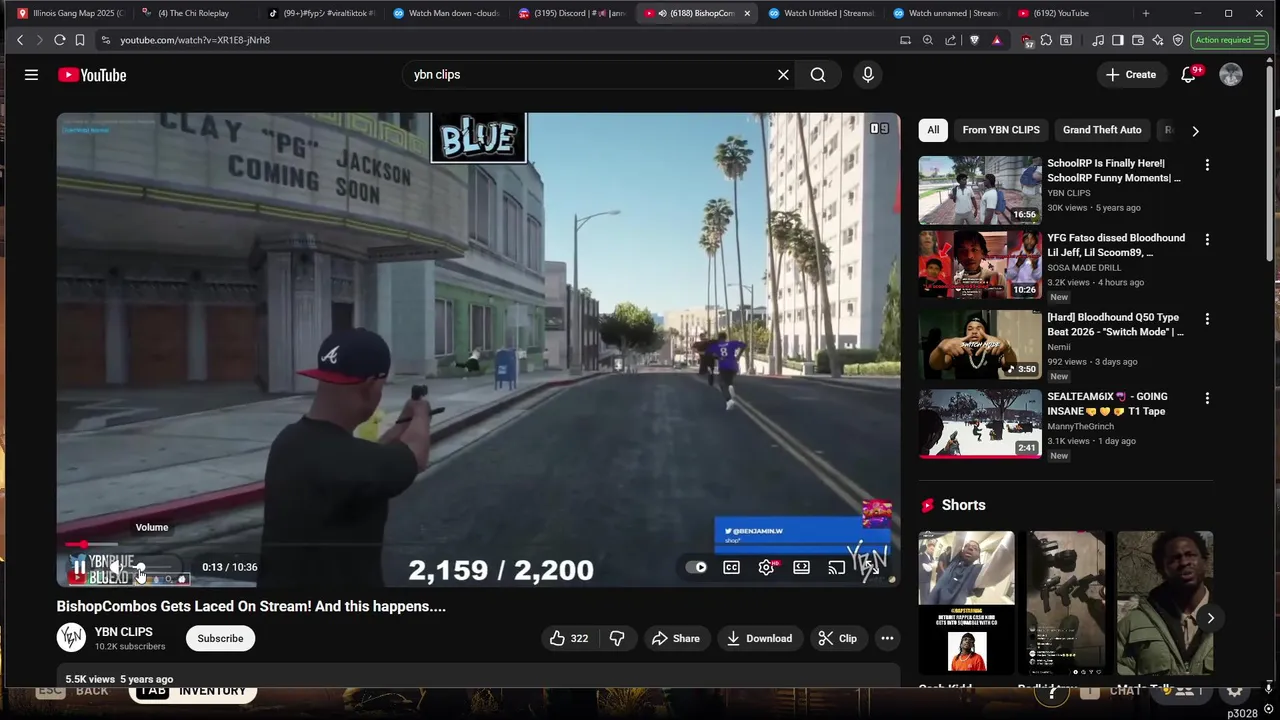
Task: Open options menu for SchoolRP video
Action: [x=1207, y=165]
